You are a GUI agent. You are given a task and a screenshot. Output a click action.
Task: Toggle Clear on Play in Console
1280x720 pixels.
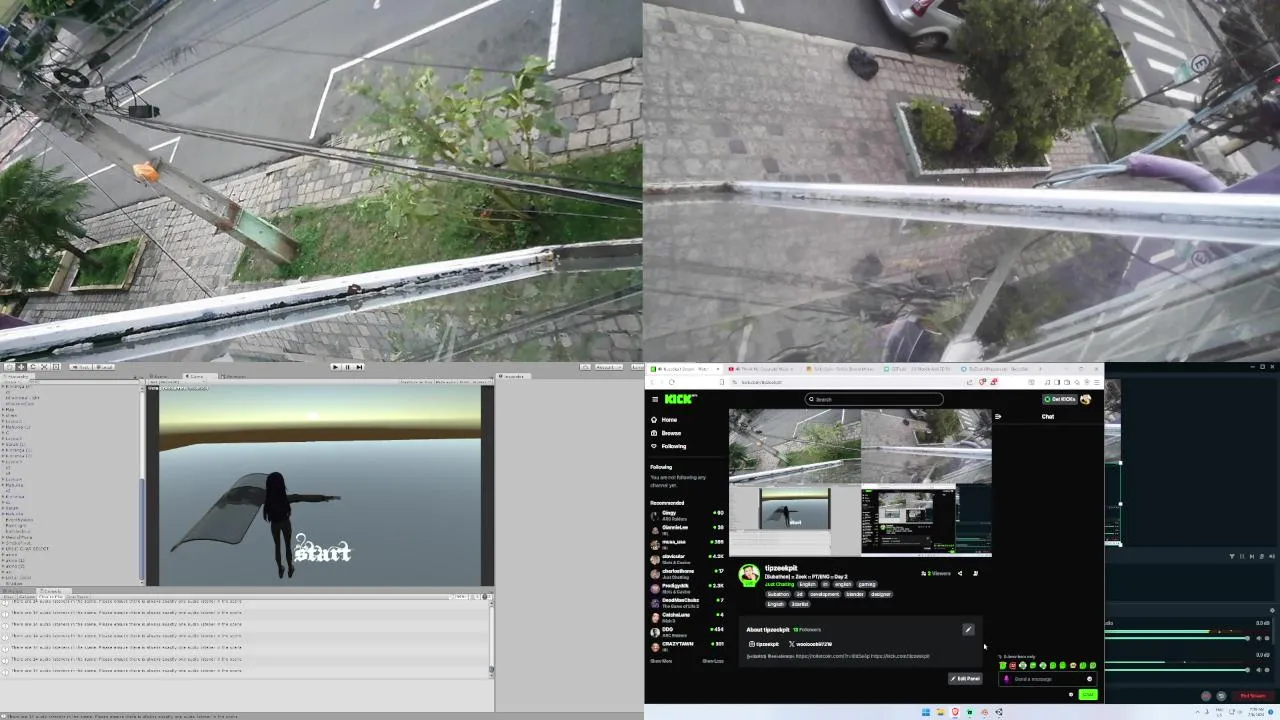[51, 597]
